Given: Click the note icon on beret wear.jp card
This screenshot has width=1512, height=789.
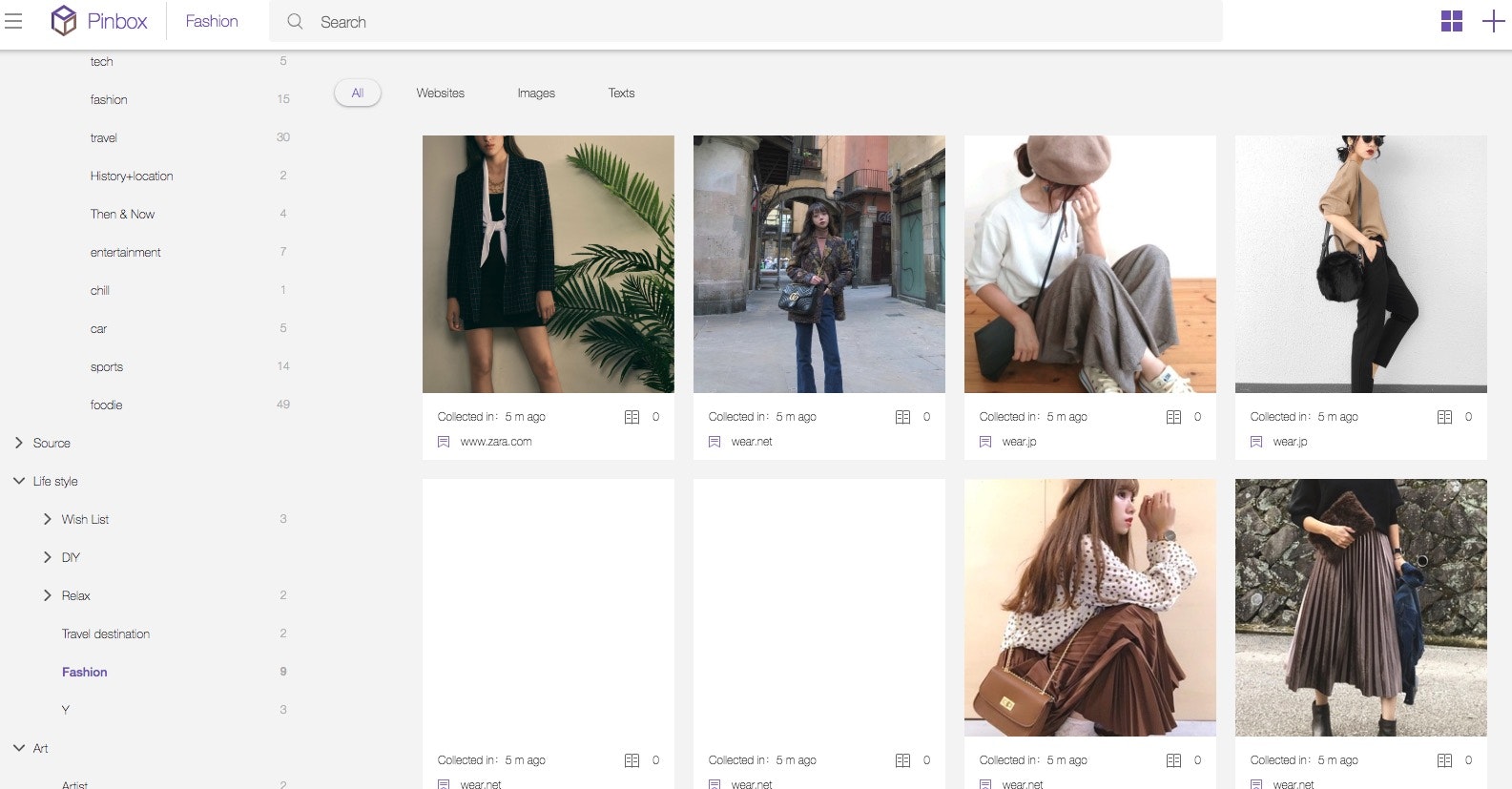Looking at the screenshot, I should coord(985,442).
